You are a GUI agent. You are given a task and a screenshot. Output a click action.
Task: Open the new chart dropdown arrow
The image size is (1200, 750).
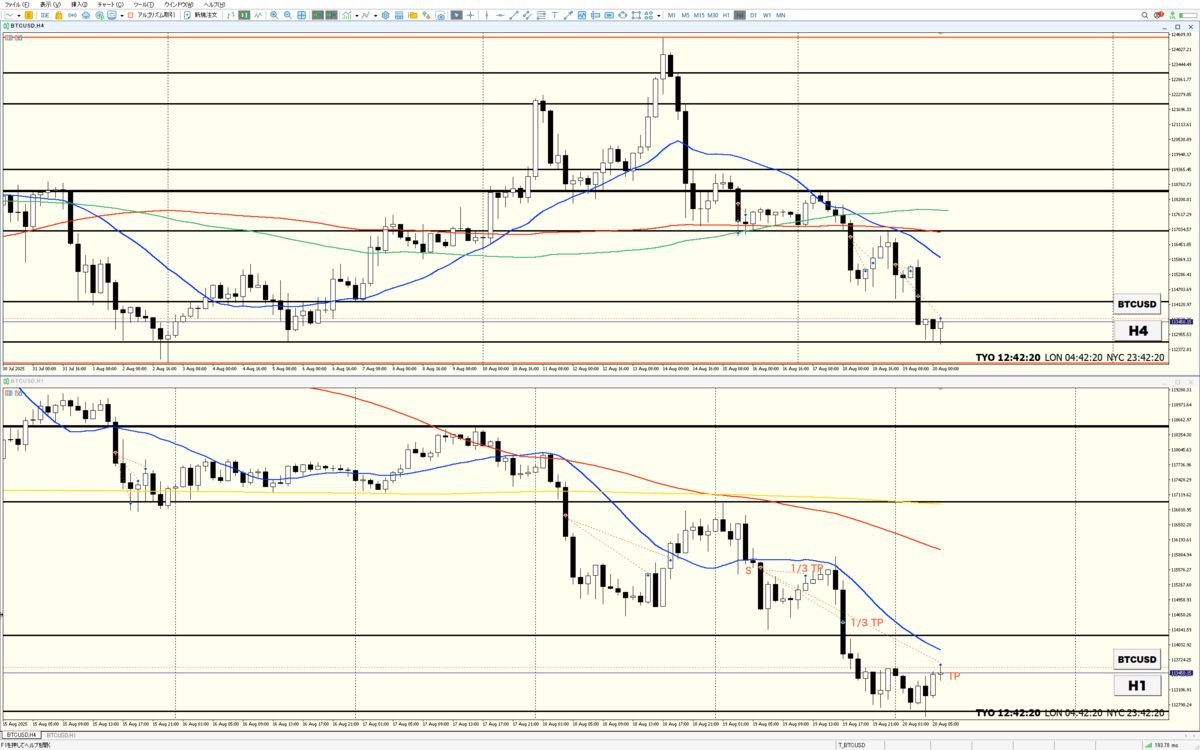(x=19, y=16)
